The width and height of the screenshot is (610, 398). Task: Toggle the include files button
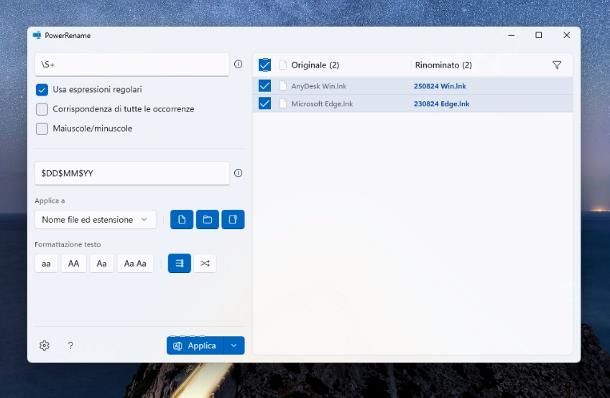[x=182, y=219]
